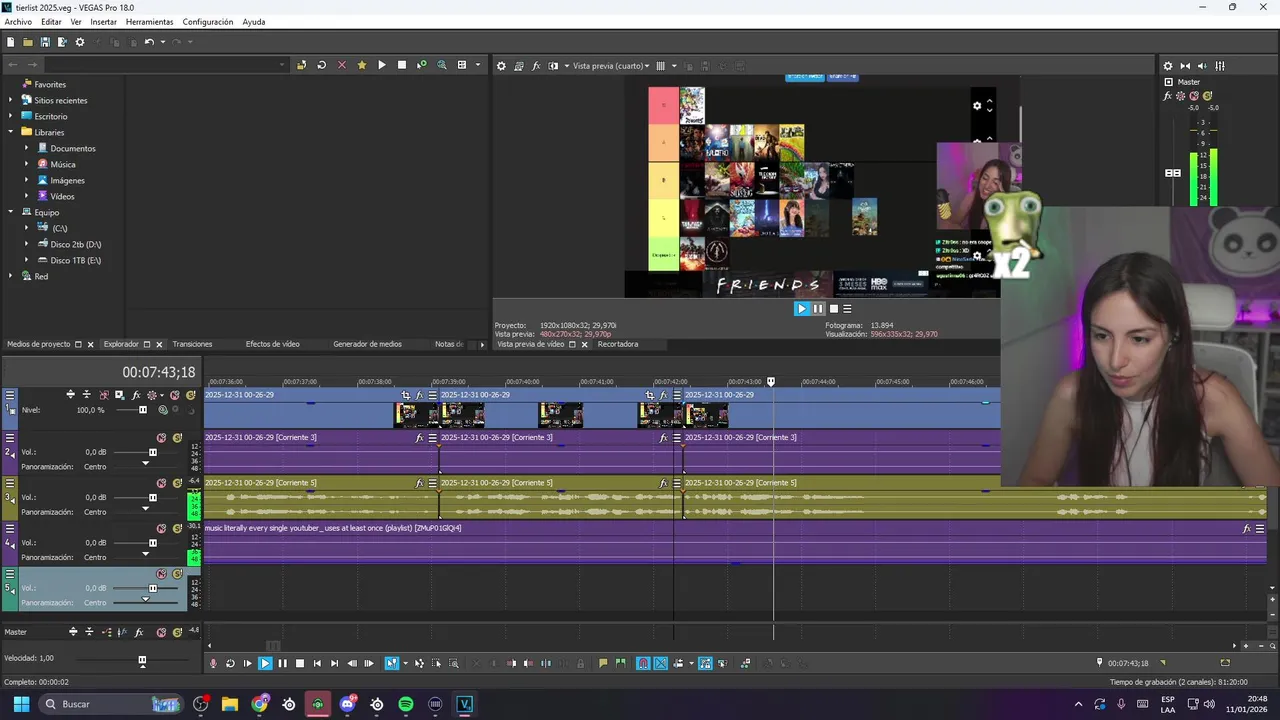Open Master bus settings gear
The width and height of the screenshot is (1280, 720).
(1167, 66)
